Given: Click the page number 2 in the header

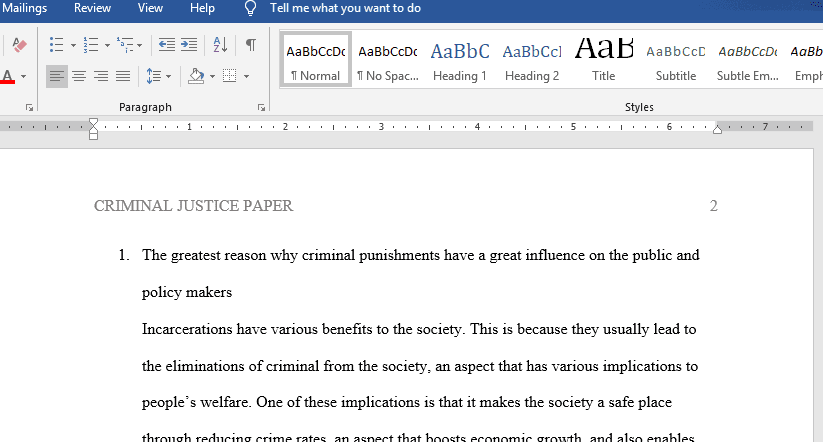Looking at the screenshot, I should 713,206.
